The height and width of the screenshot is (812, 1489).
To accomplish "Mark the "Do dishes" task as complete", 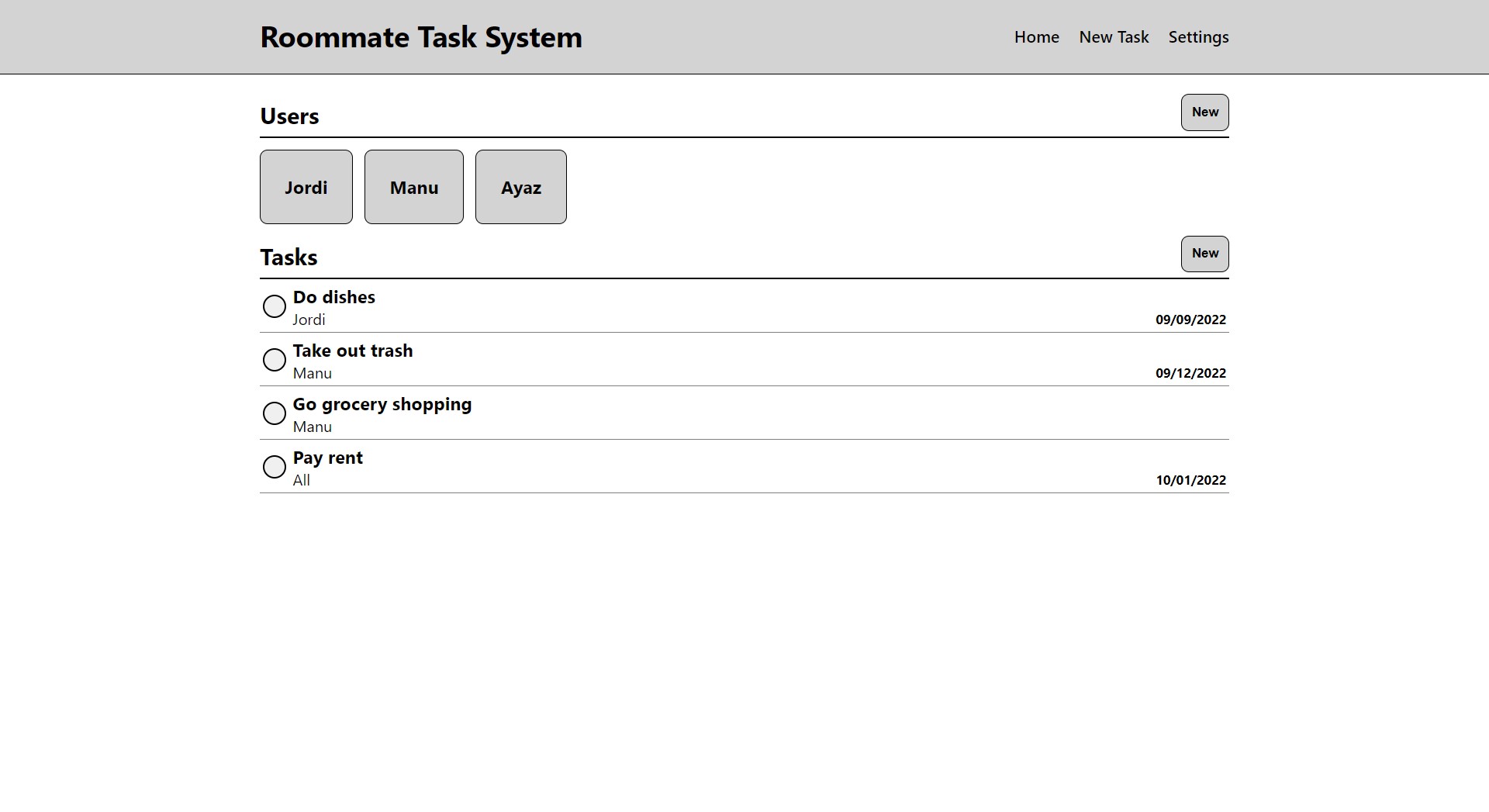I will (x=274, y=306).
